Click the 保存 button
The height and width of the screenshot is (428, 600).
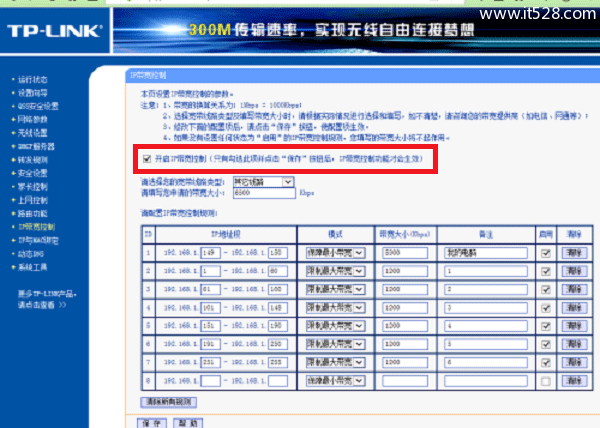[x=152, y=423]
